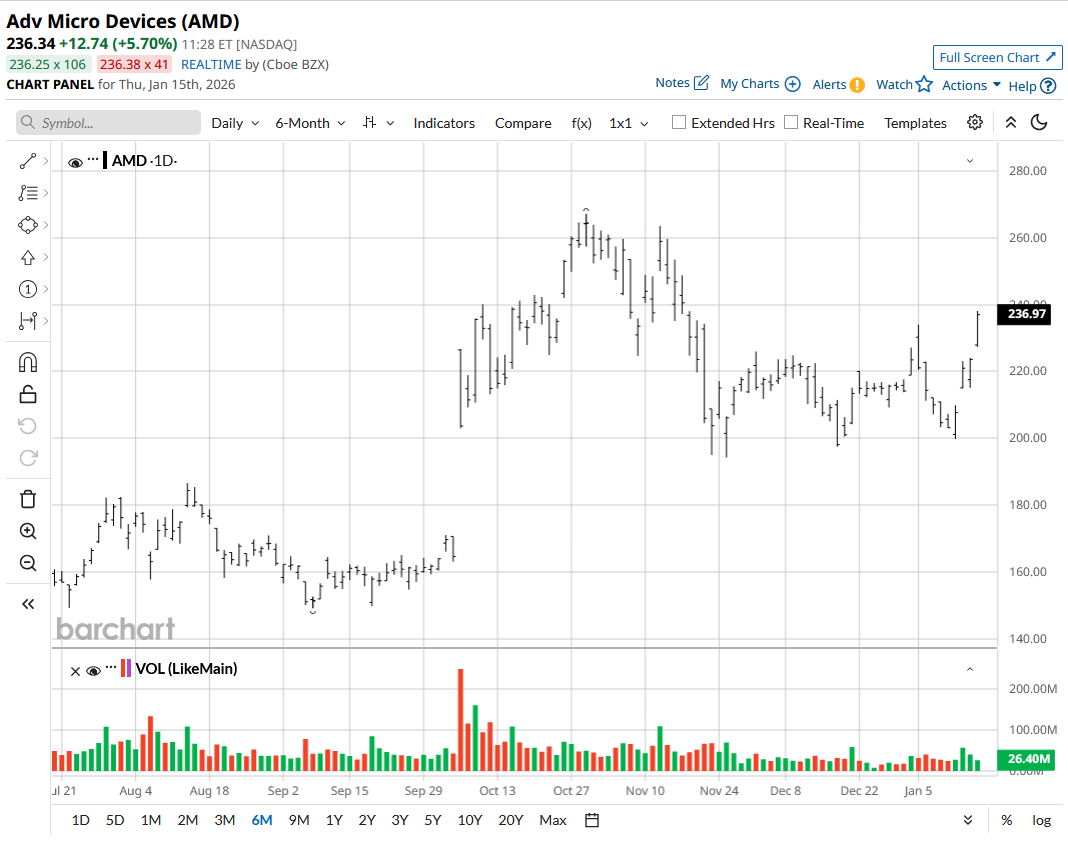Screen dimensions: 1068x847
Task: Collapse the header with double up chevron
Action: [1011, 123]
